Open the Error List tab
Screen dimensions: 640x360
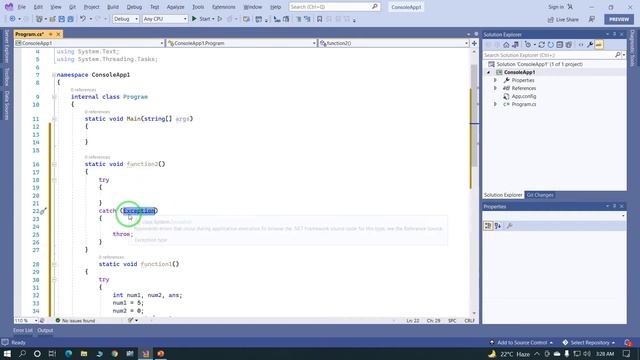[22, 331]
